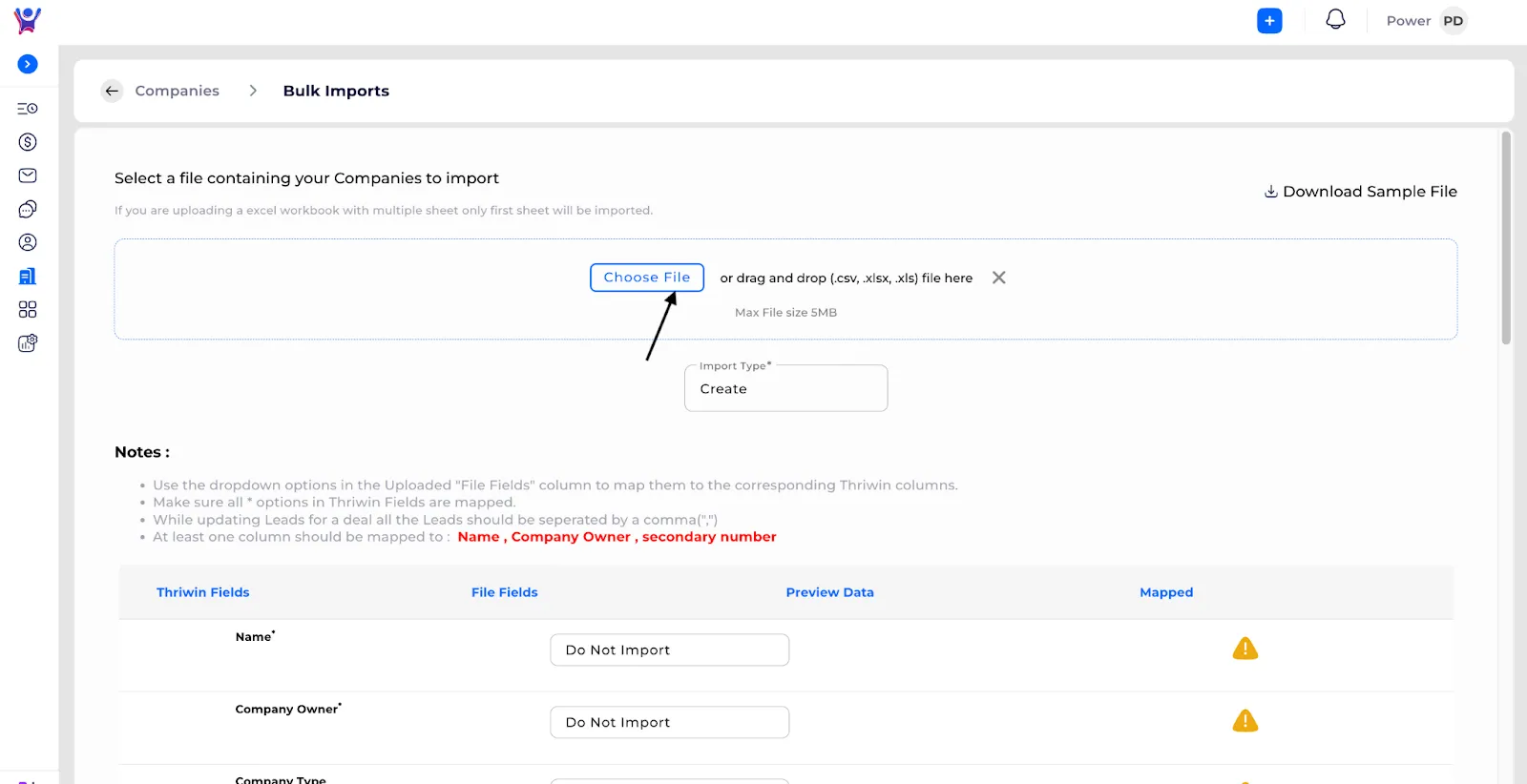Image resolution: width=1527 pixels, height=784 pixels.
Task: Click the Choose File button
Action: [647, 278]
